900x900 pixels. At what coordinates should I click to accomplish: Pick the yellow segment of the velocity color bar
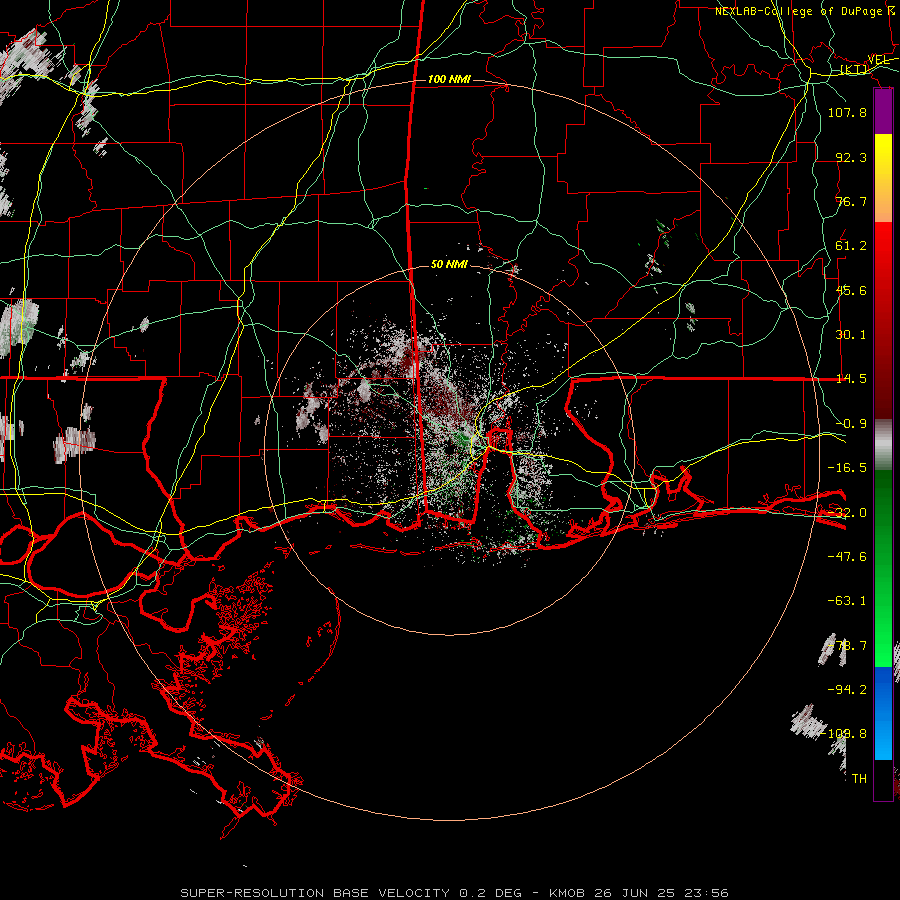883,178
